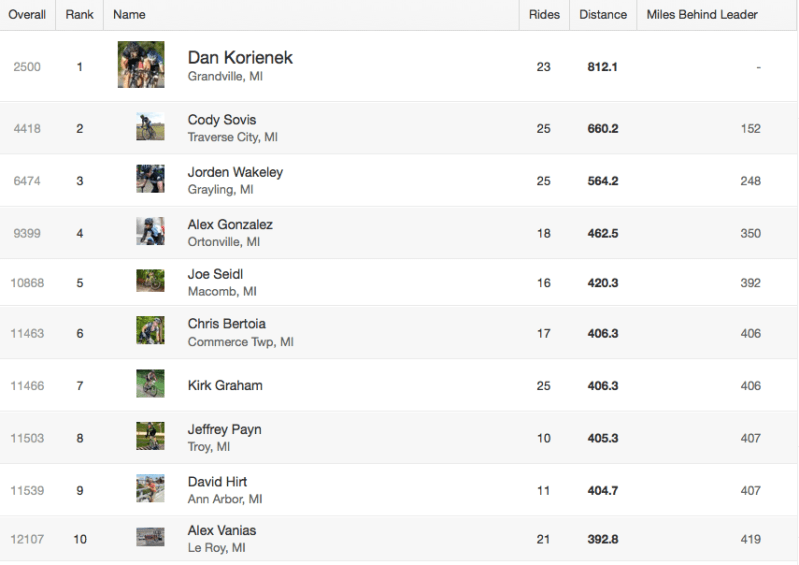Click Alex Vanias's avatar thumbnail
Screen dimensions: 799x565
tap(150, 538)
